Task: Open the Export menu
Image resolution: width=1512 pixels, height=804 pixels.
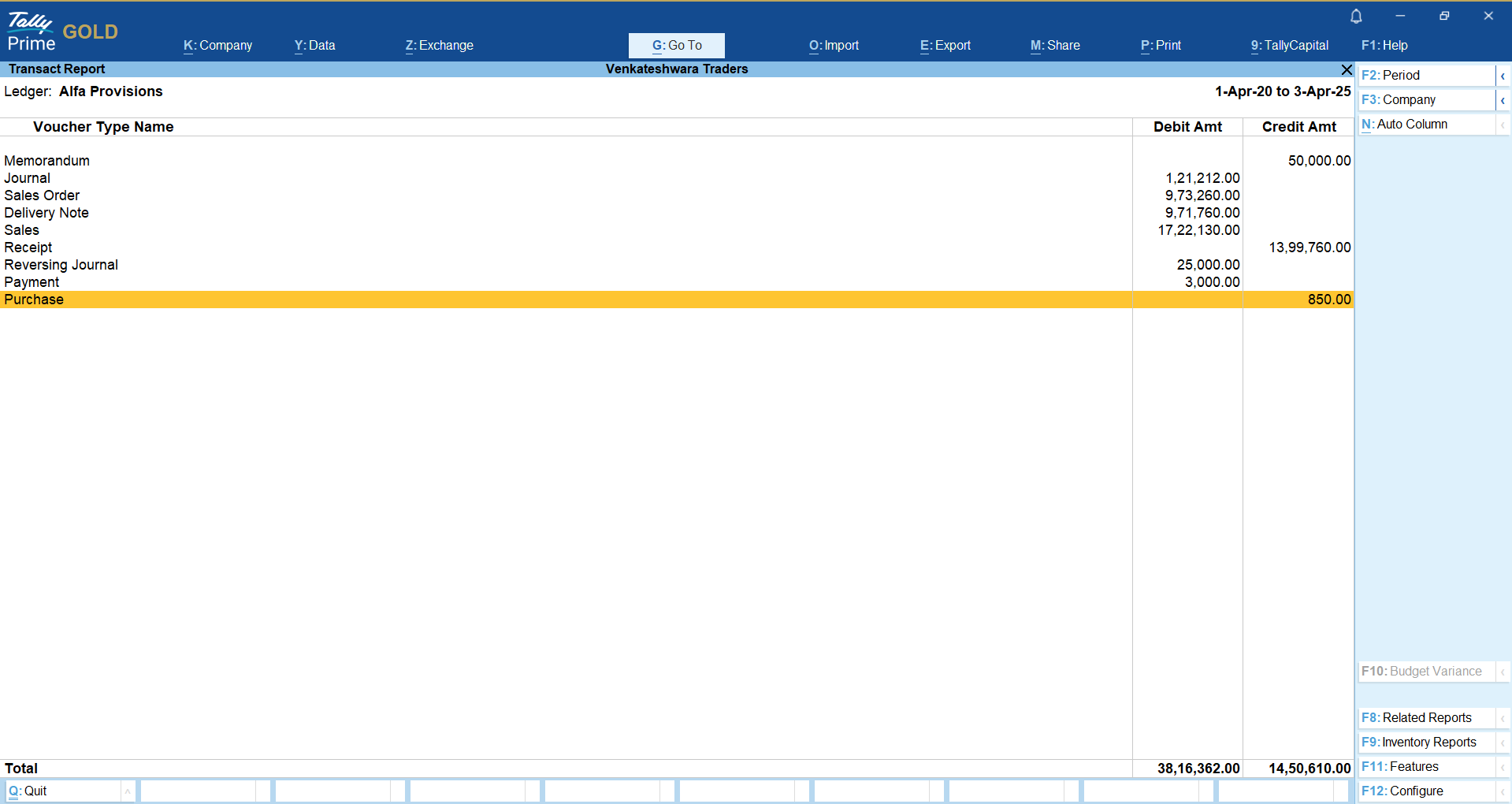Action: [x=945, y=46]
